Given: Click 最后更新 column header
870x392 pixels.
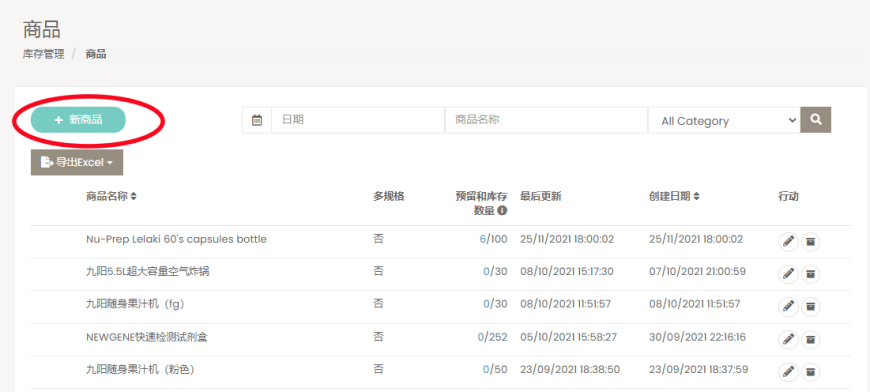Looking at the screenshot, I should 540,196.
